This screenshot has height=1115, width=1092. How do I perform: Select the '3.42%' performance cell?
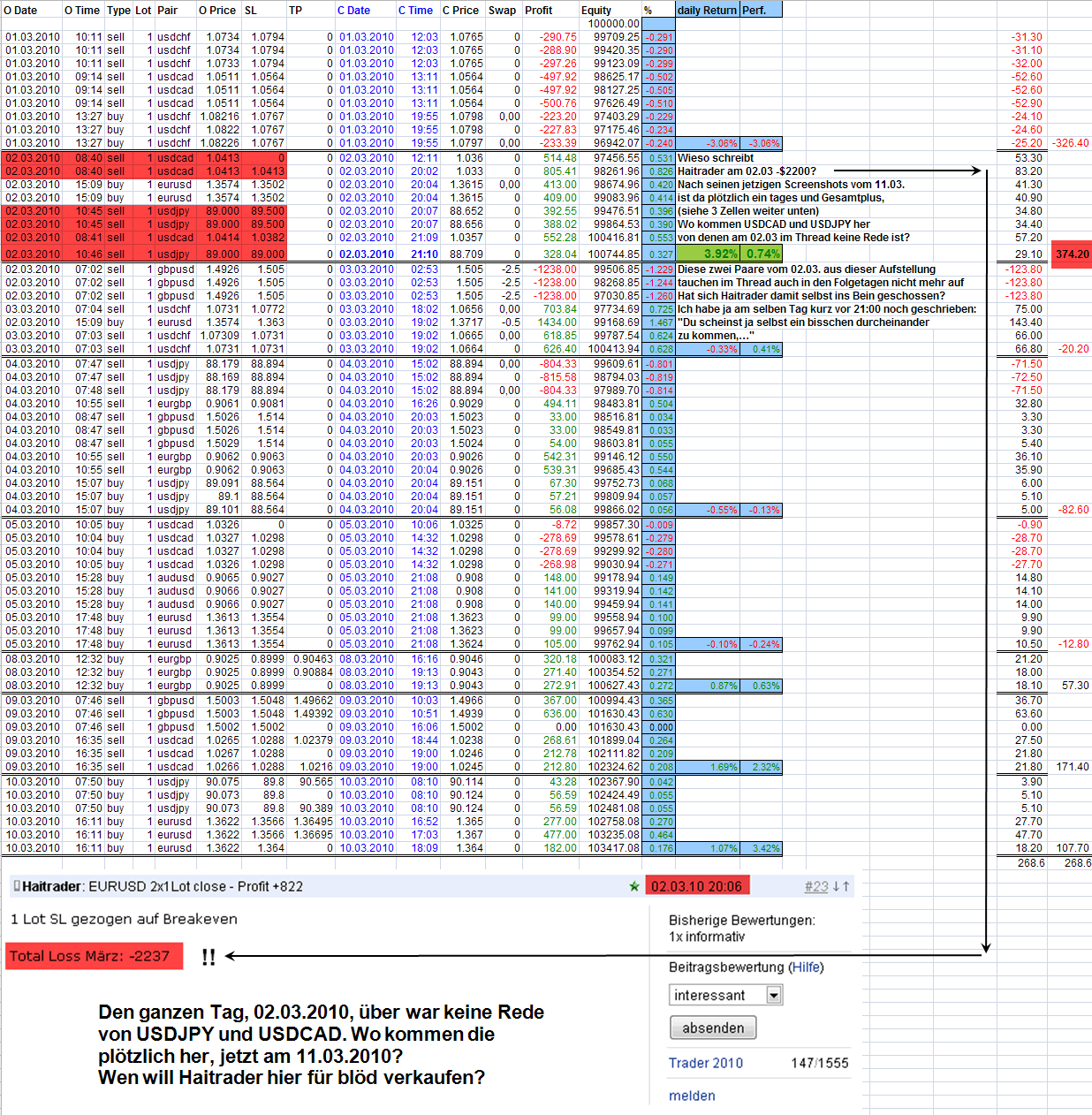[x=761, y=848]
